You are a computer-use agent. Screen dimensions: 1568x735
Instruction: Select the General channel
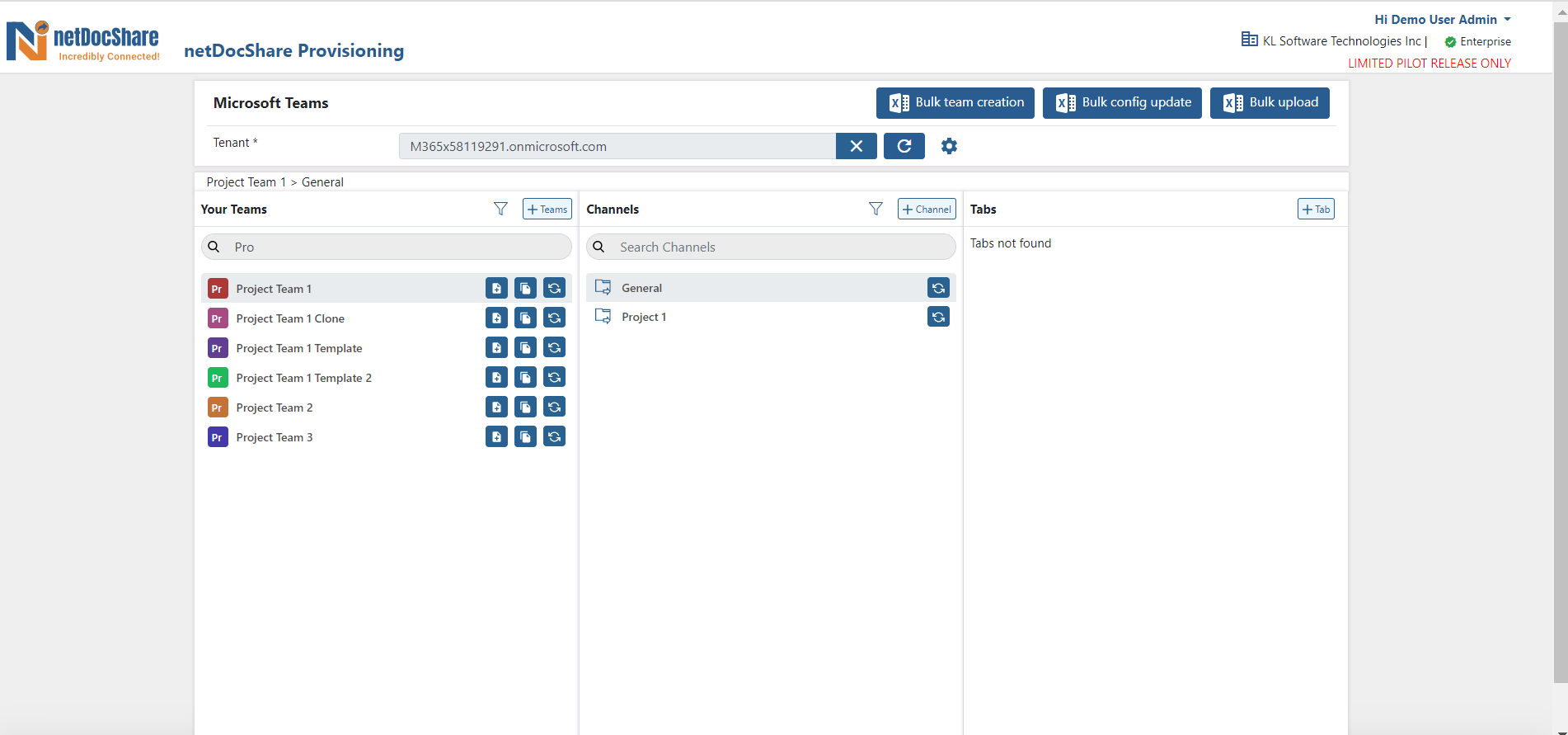coord(771,287)
